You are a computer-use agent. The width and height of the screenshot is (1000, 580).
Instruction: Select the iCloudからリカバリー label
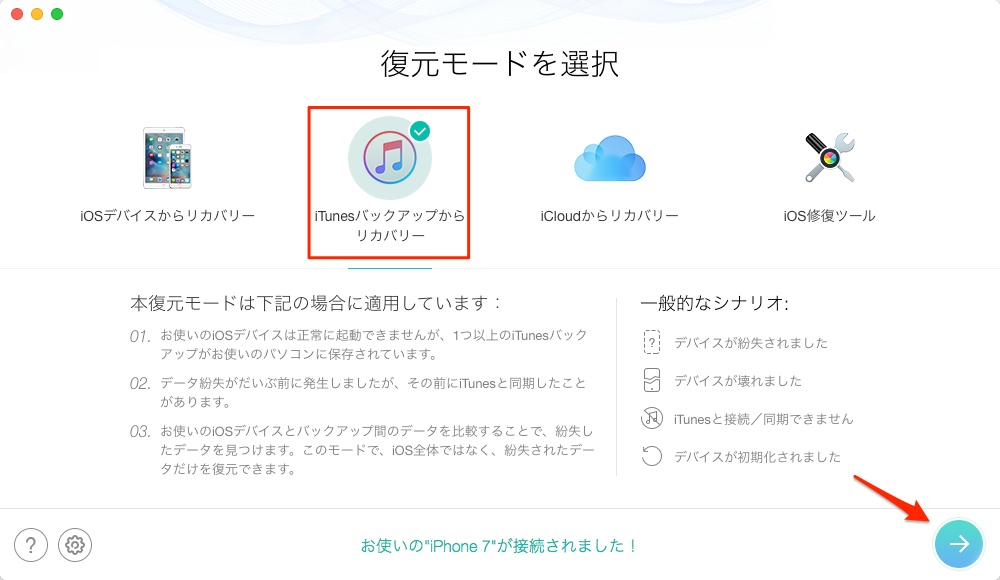tap(610, 216)
